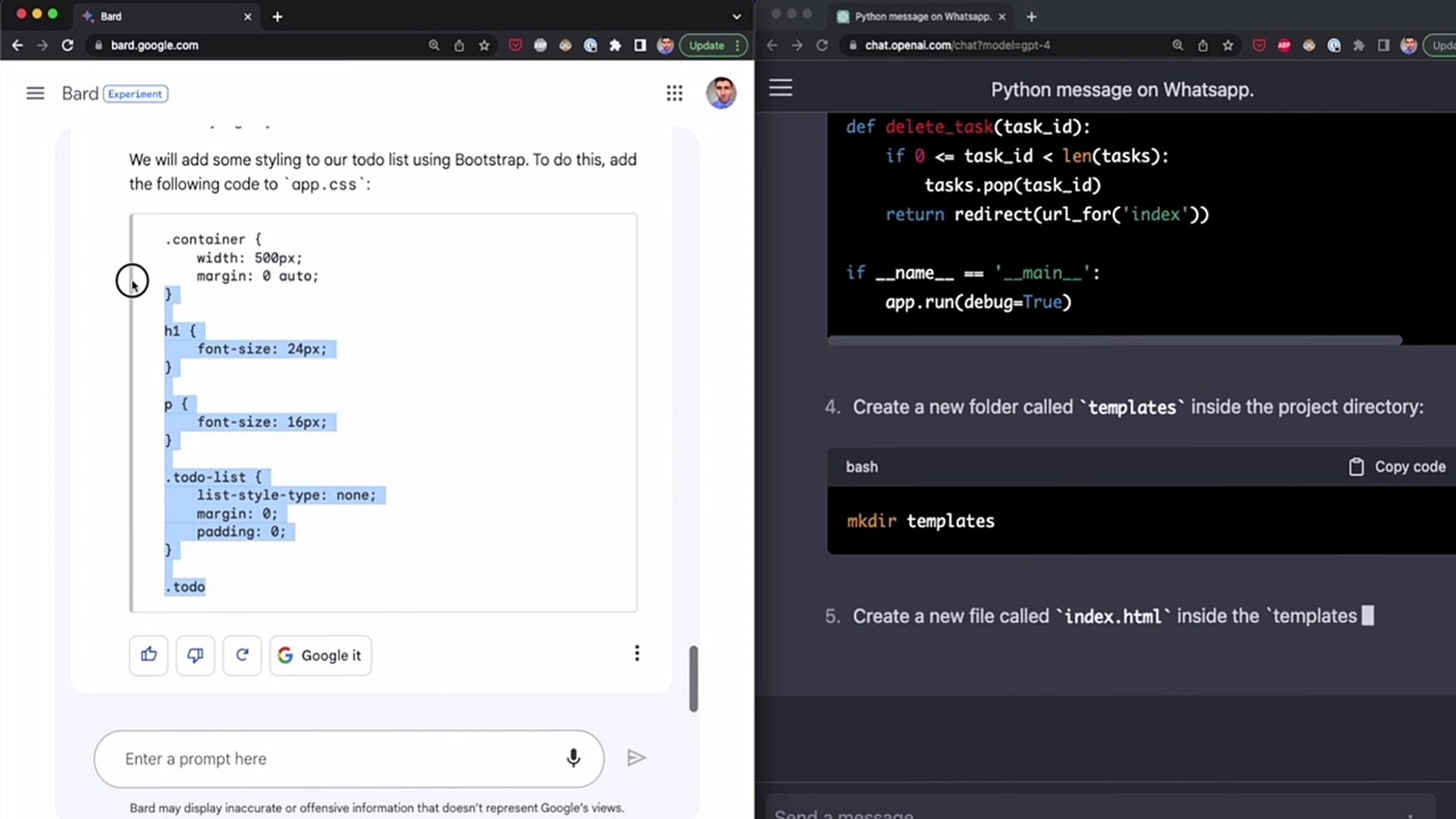Viewport: 1456px width, 819px height.
Task: Bookmark bard.google.com with the star icon
Action: (x=485, y=45)
